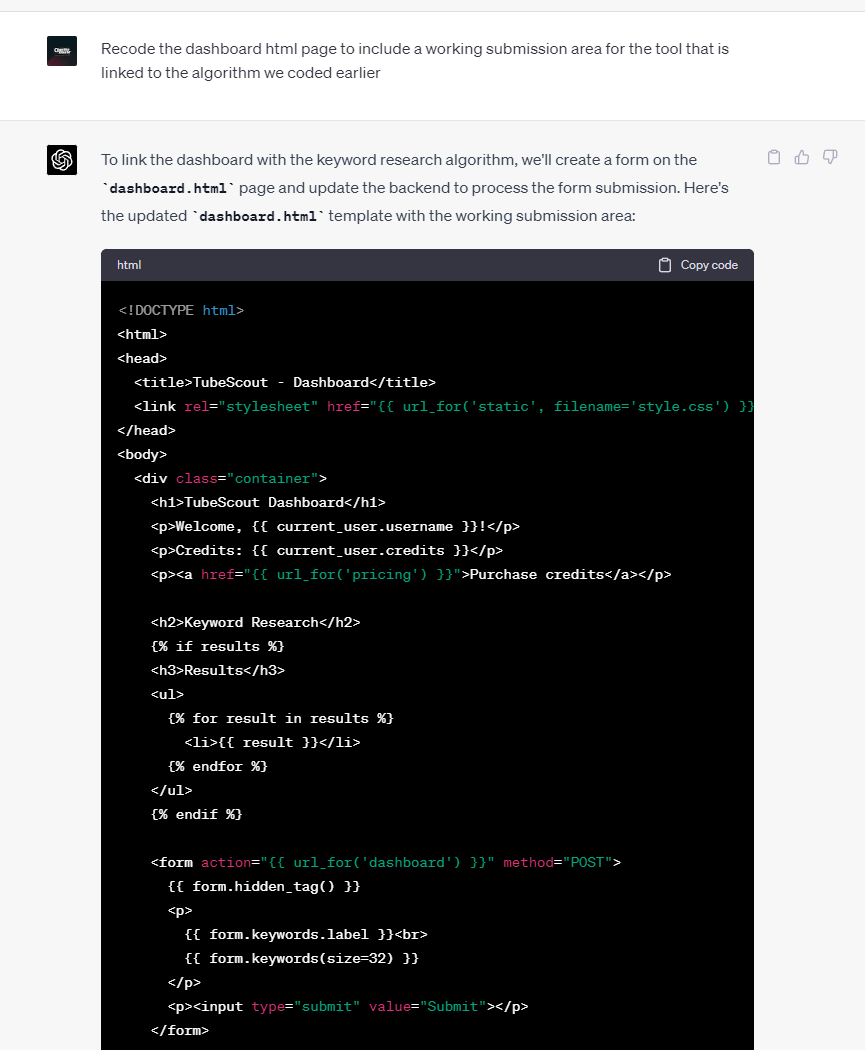Give the response a thumbs up

point(802,157)
